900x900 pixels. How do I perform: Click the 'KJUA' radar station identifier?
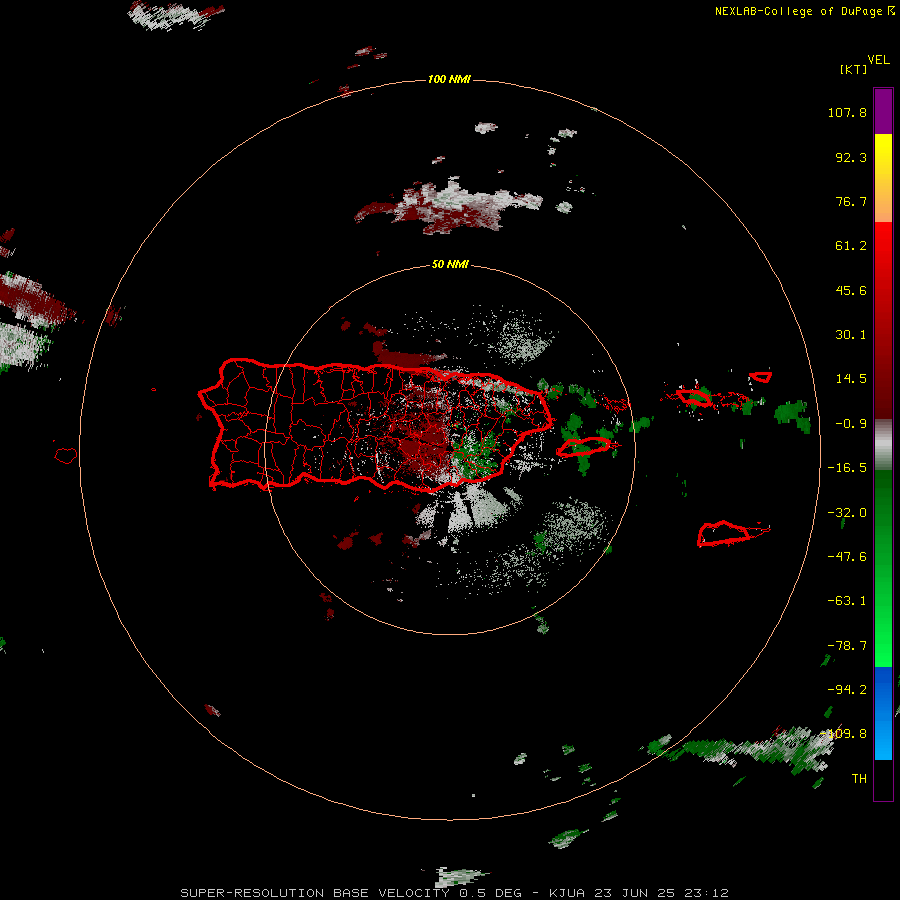pyautogui.click(x=568, y=893)
